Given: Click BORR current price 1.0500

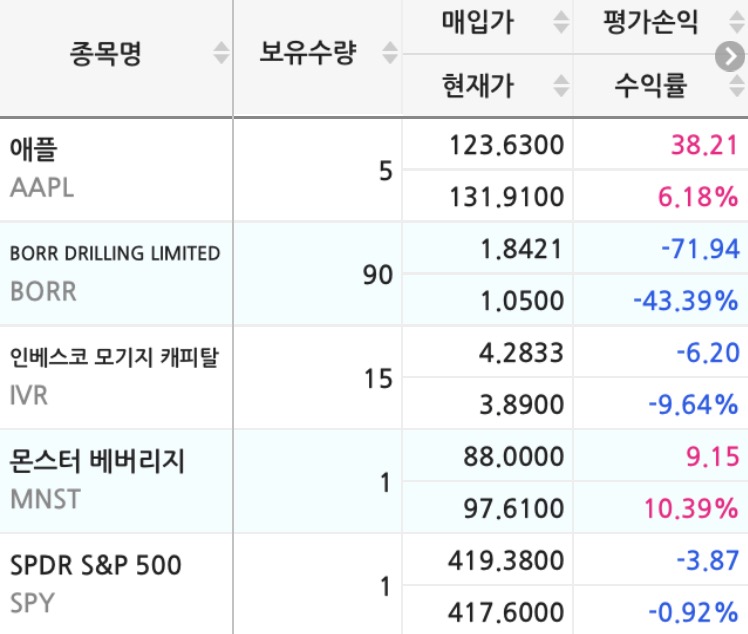Looking at the screenshot, I should click(522, 301).
